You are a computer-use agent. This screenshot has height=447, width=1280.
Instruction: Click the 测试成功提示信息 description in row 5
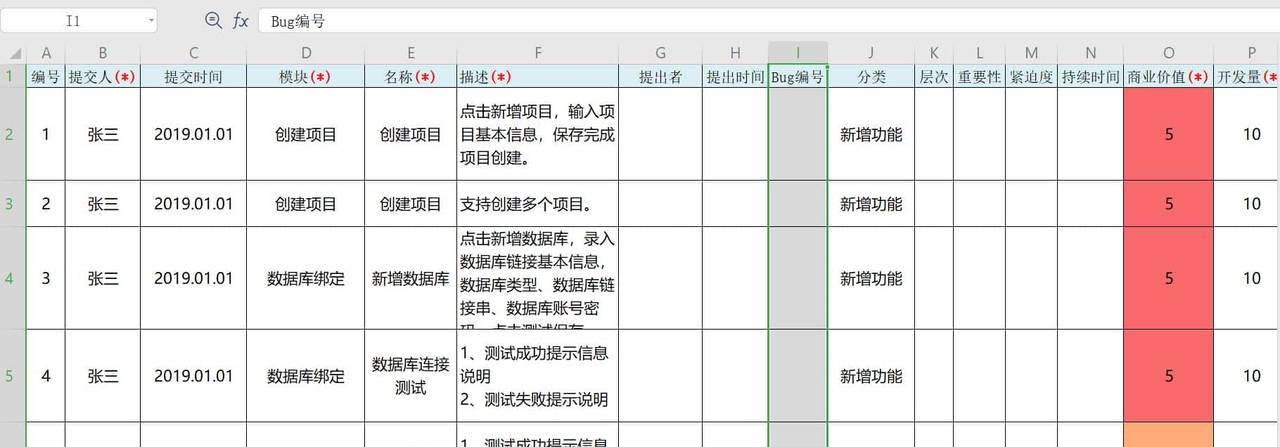(538, 376)
